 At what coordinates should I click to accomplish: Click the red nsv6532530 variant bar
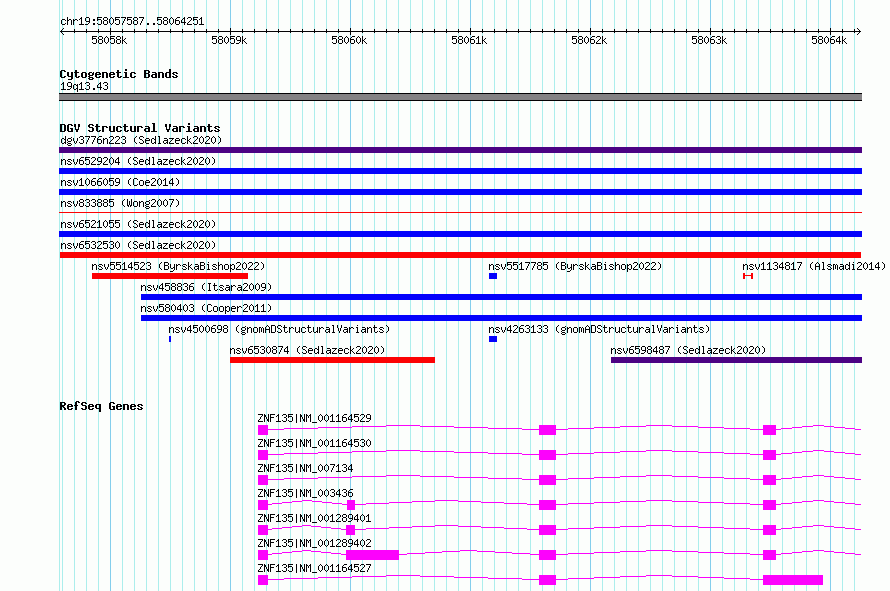click(x=460, y=255)
